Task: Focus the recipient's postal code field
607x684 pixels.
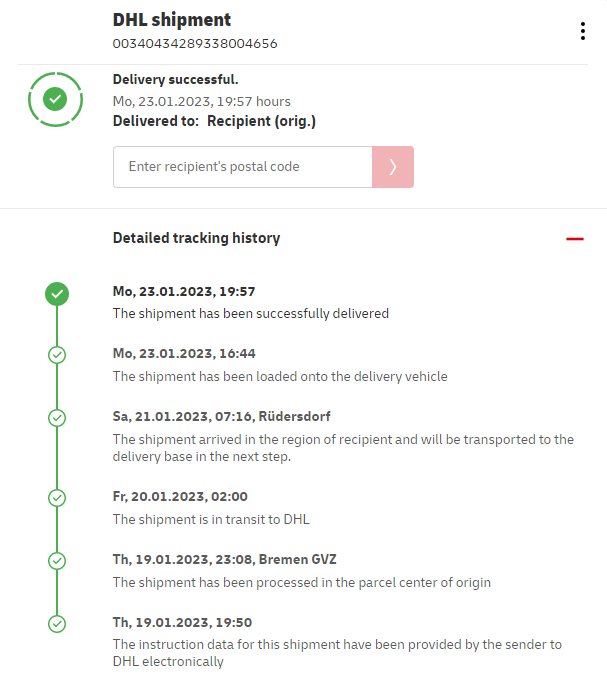Action: click(242, 167)
